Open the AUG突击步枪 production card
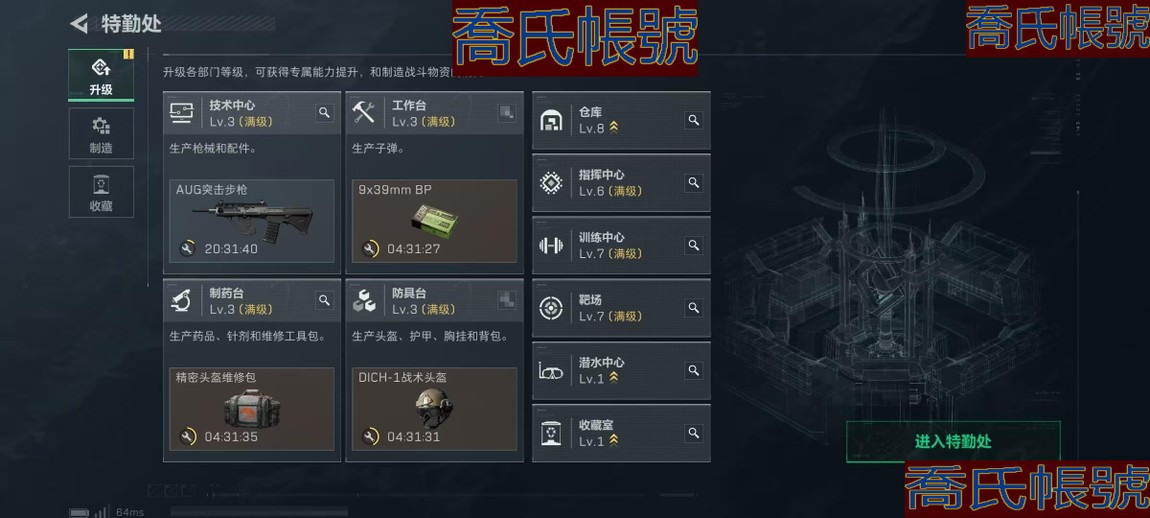The height and width of the screenshot is (518, 1150). pyautogui.click(x=252, y=221)
